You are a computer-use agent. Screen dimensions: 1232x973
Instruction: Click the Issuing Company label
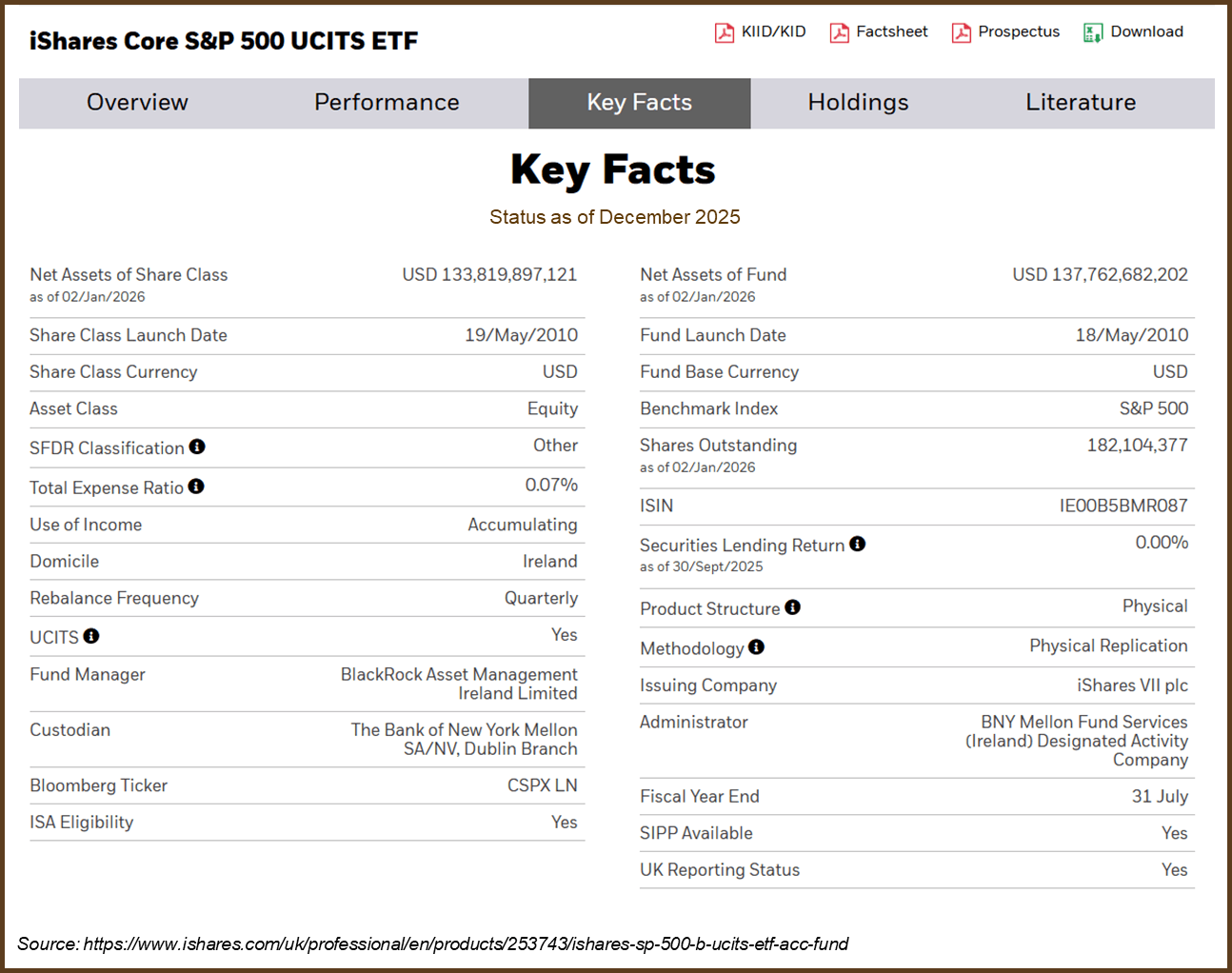point(708,685)
